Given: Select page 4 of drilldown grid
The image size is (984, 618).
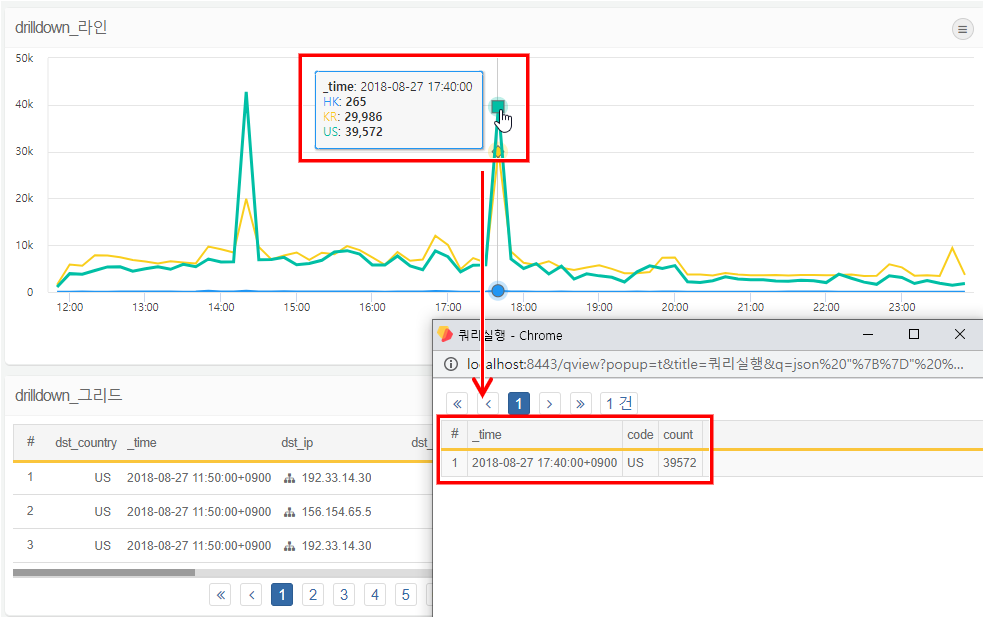Looking at the screenshot, I should click(375, 595).
